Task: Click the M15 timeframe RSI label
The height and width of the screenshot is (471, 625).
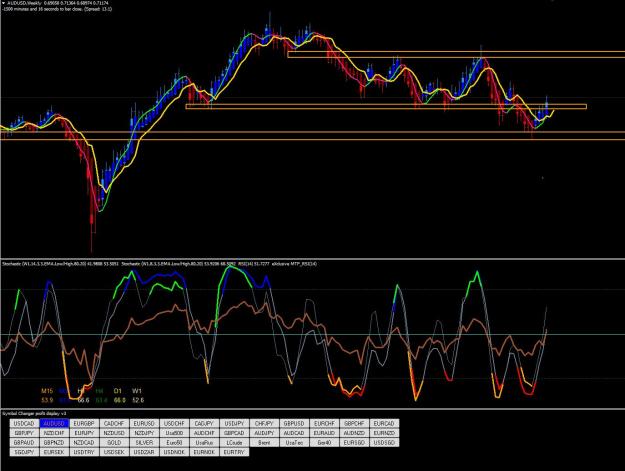Action: 47,391
